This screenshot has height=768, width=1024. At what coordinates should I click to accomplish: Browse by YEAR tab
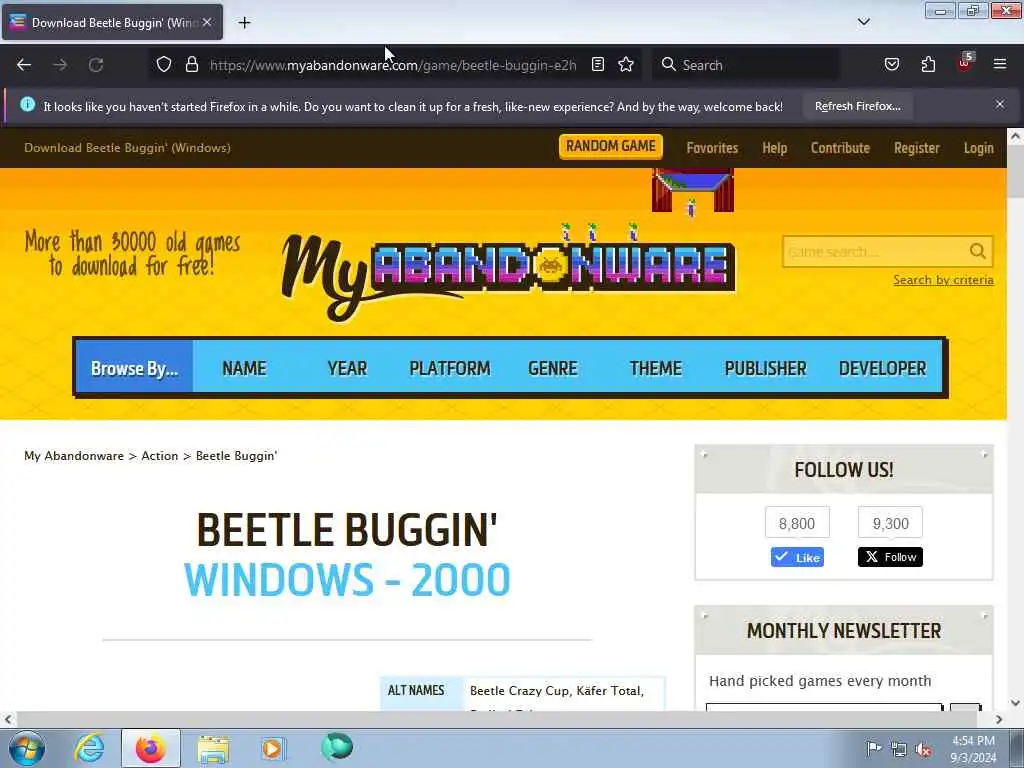[347, 368]
